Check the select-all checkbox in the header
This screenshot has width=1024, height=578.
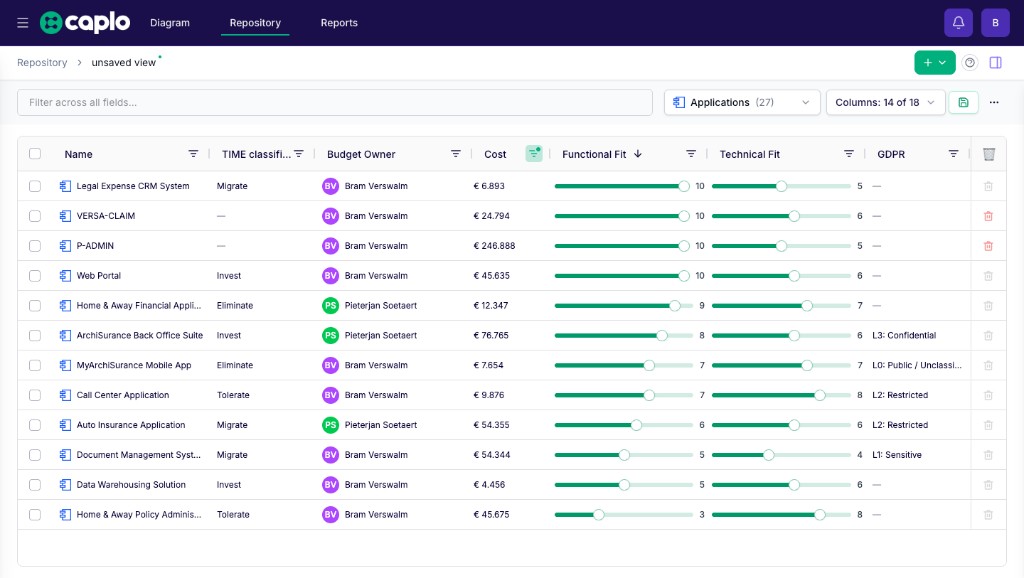pos(35,154)
